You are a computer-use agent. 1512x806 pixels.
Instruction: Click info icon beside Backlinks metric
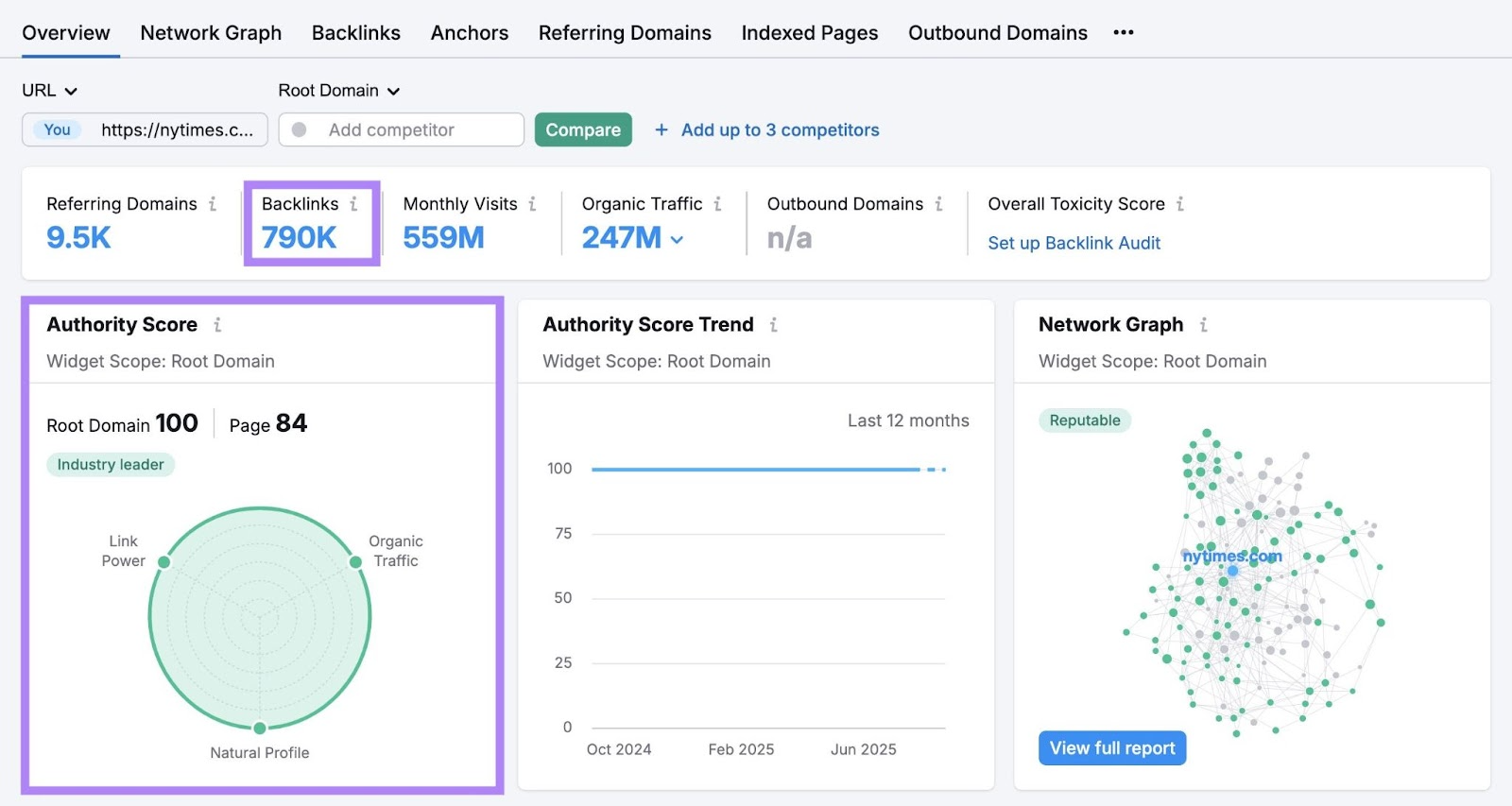click(x=353, y=204)
